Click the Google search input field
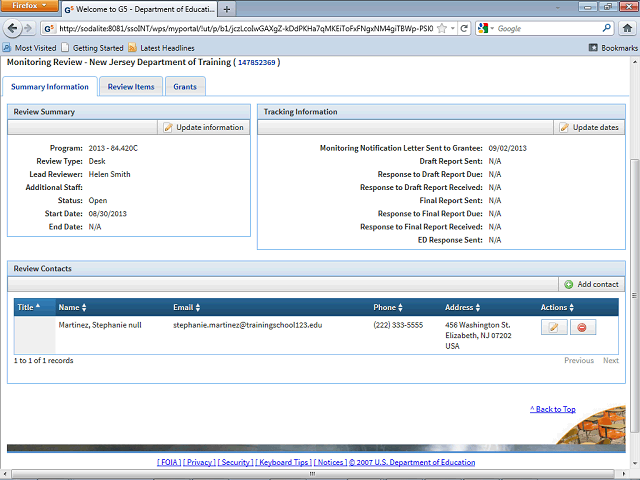The height and width of the screenshot is (480, 640). [x=548, y=28]
